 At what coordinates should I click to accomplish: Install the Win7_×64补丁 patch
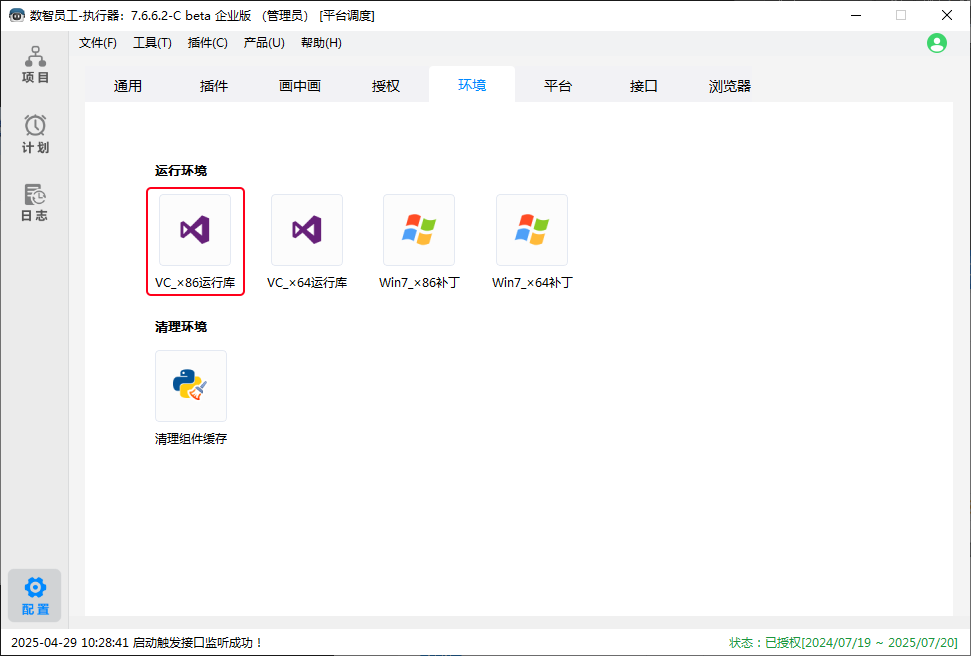click(x=532, y=230)
